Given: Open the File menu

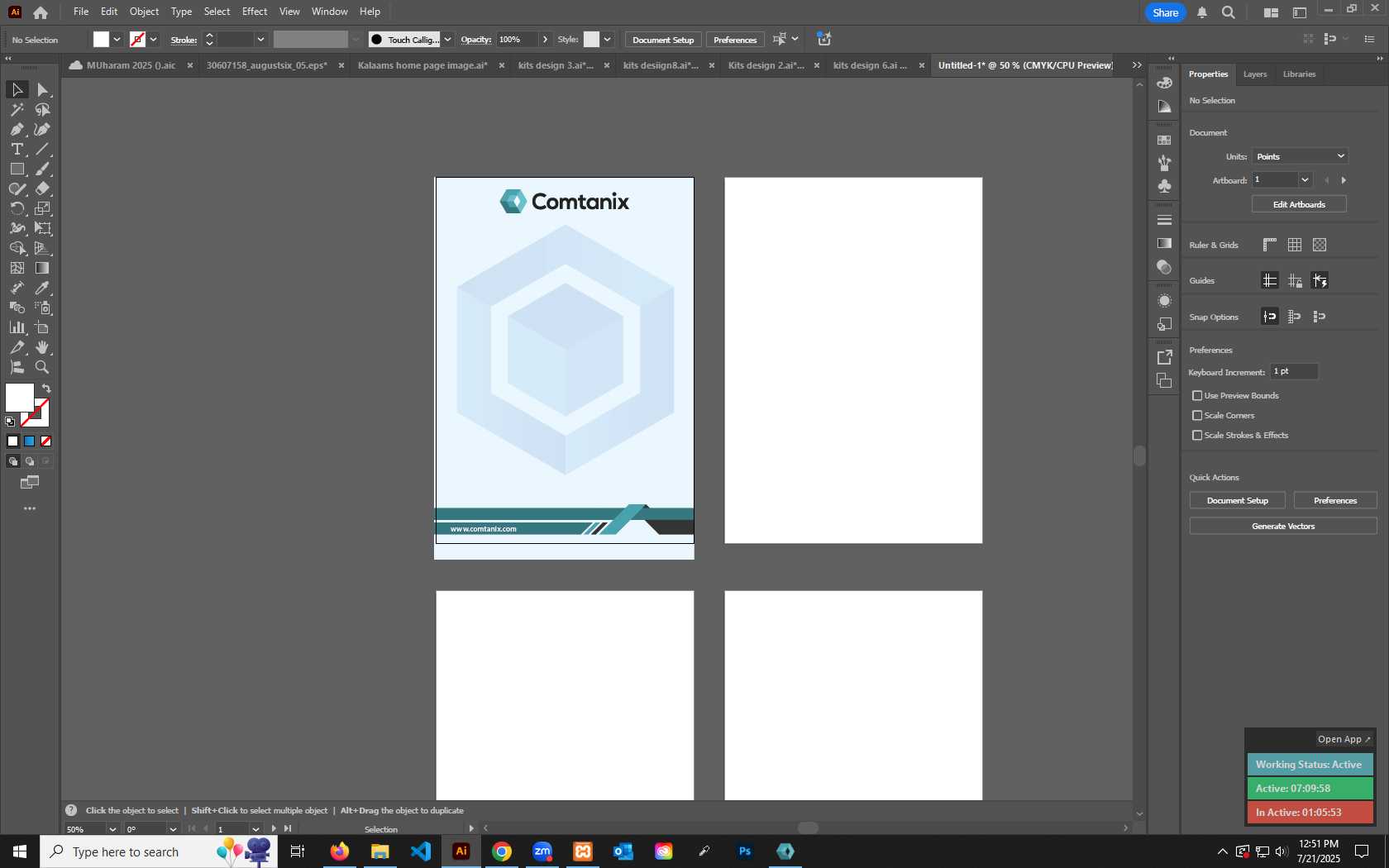Looking at the screenshot, I should (x=81, y=12).
